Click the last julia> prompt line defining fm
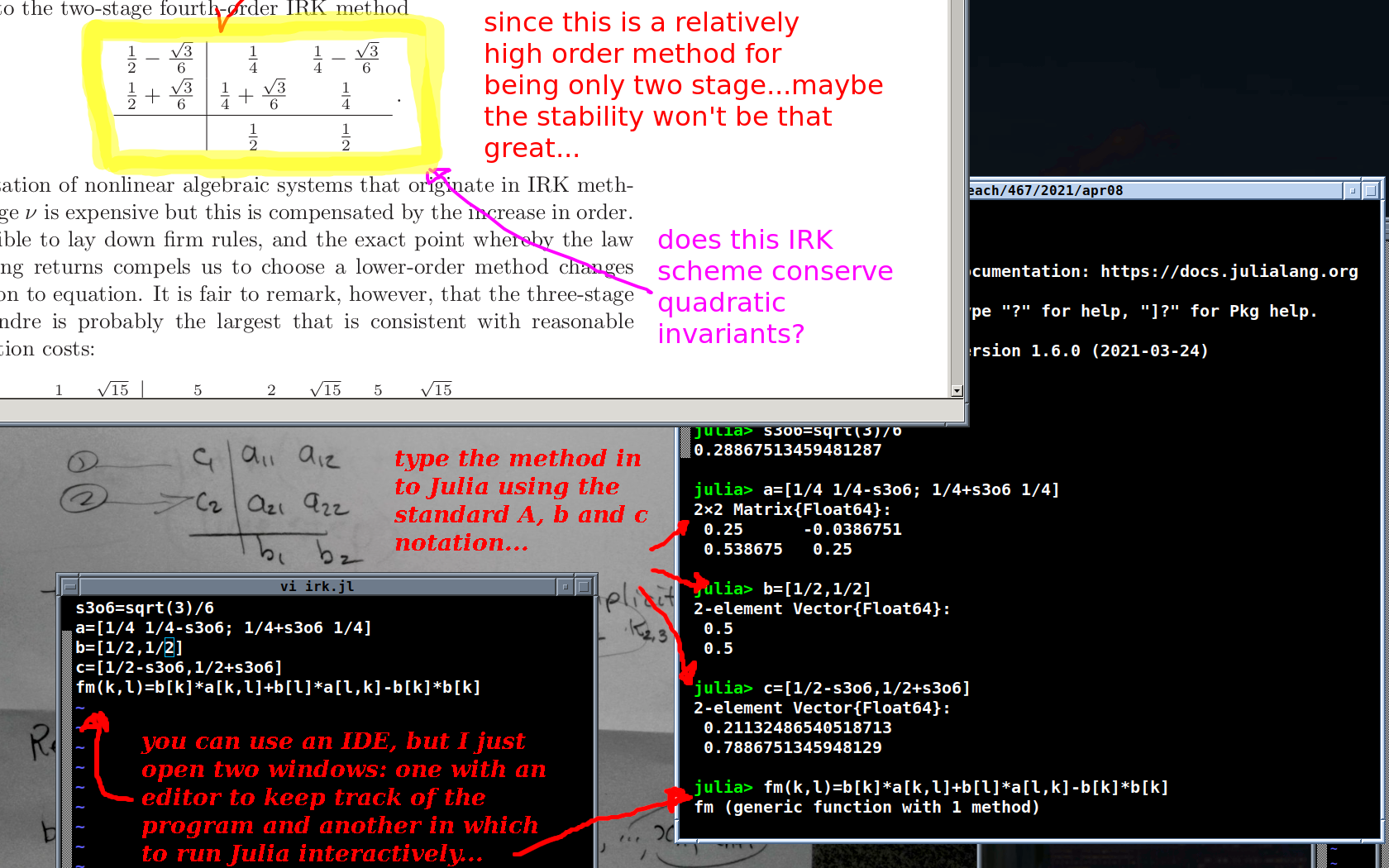1389x868 pixels. (x=930, y=787)
